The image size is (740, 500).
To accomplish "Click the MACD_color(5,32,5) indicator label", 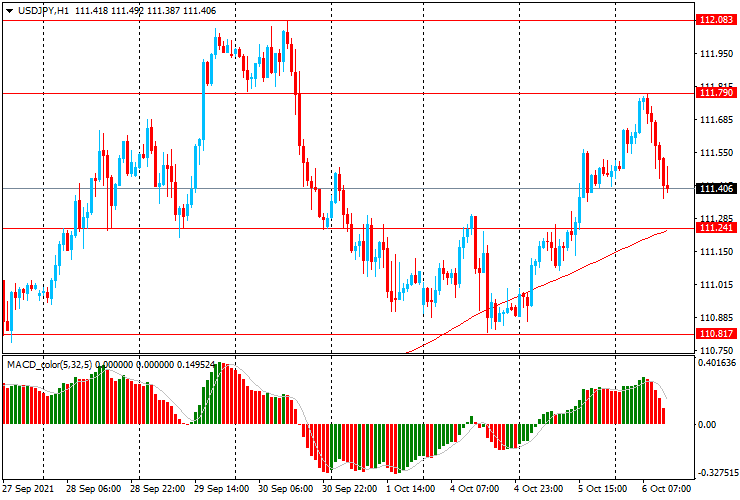I will pos(50,365).
